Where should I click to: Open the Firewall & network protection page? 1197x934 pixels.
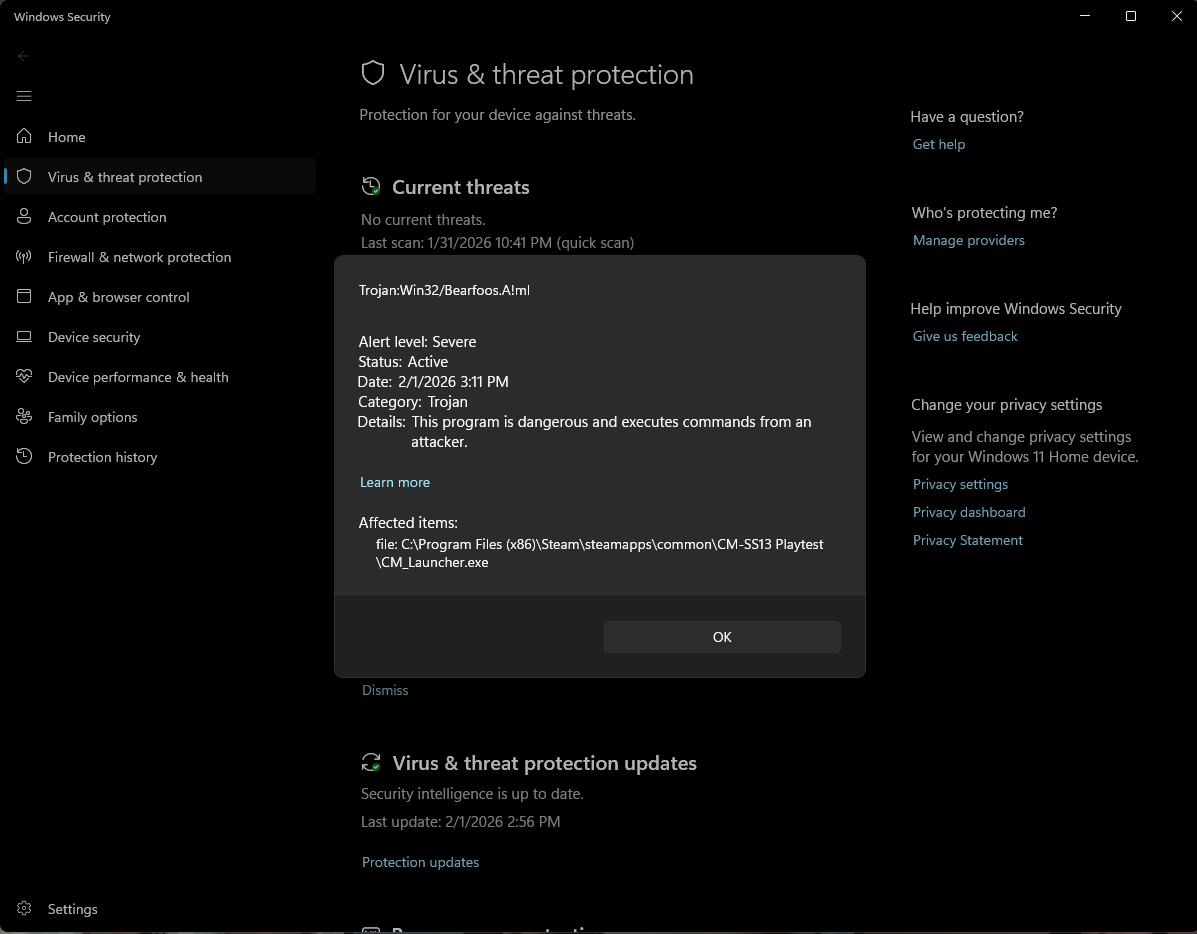point(139,257)
